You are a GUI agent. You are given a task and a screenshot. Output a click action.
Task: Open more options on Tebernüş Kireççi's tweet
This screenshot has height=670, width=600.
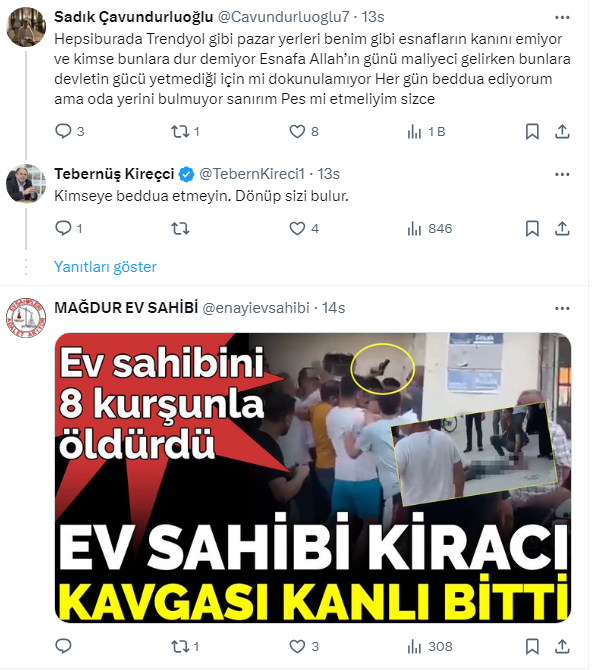(x=562, y=174)
